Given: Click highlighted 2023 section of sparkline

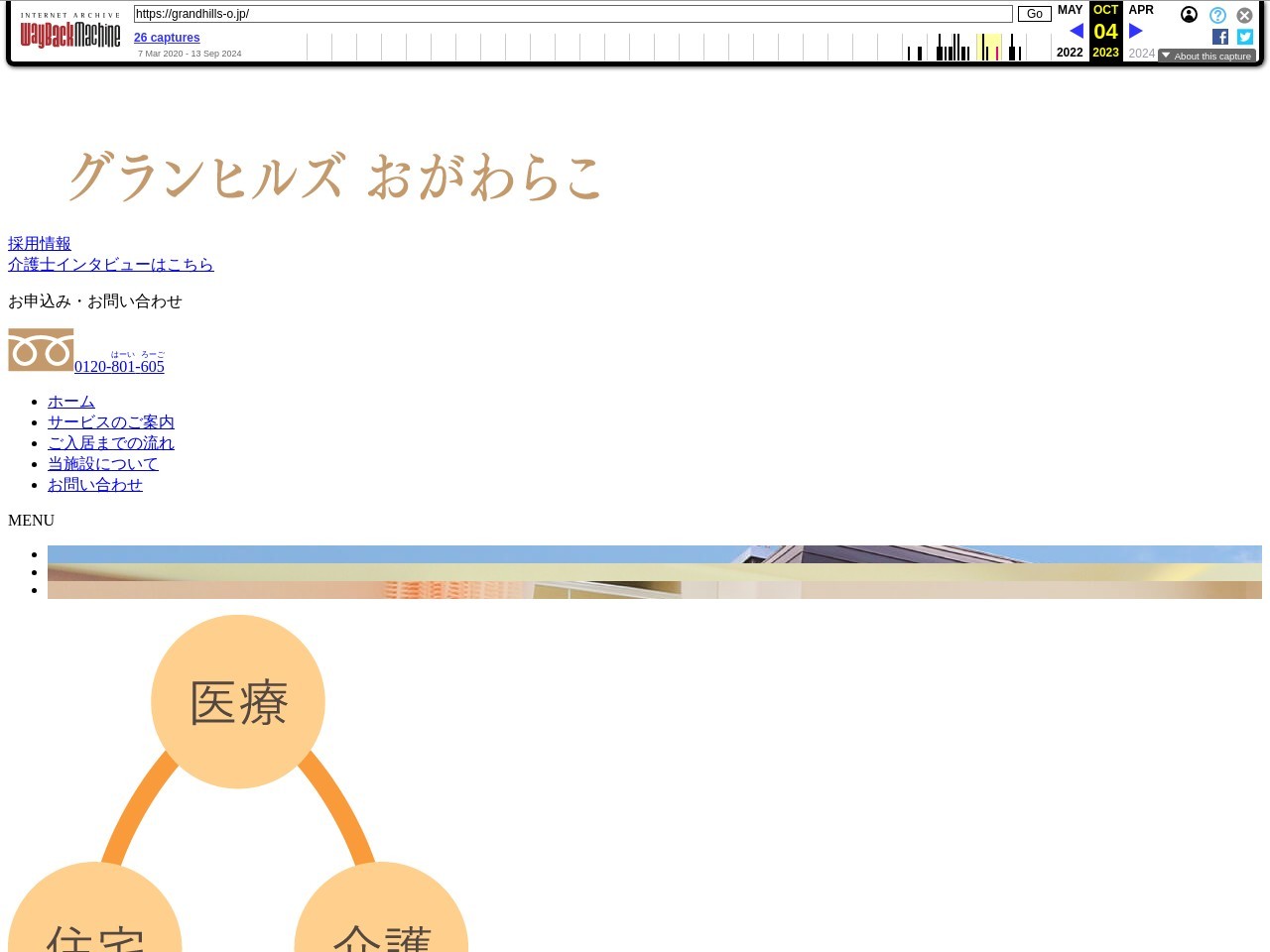Looking at the screenshot, I should (989, 47).
